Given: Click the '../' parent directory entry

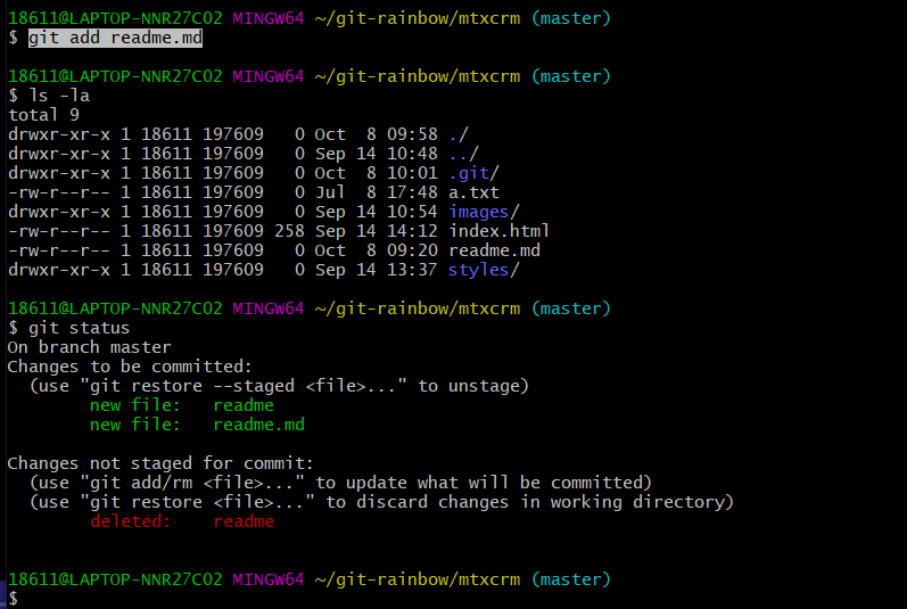Looking at the screenshot, I should (463, 153).
